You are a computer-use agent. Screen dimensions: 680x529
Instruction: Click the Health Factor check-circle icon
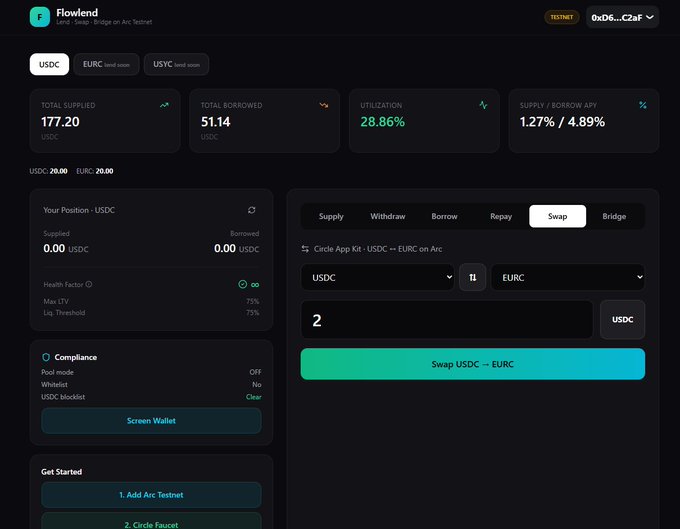(x=242, y=284)
